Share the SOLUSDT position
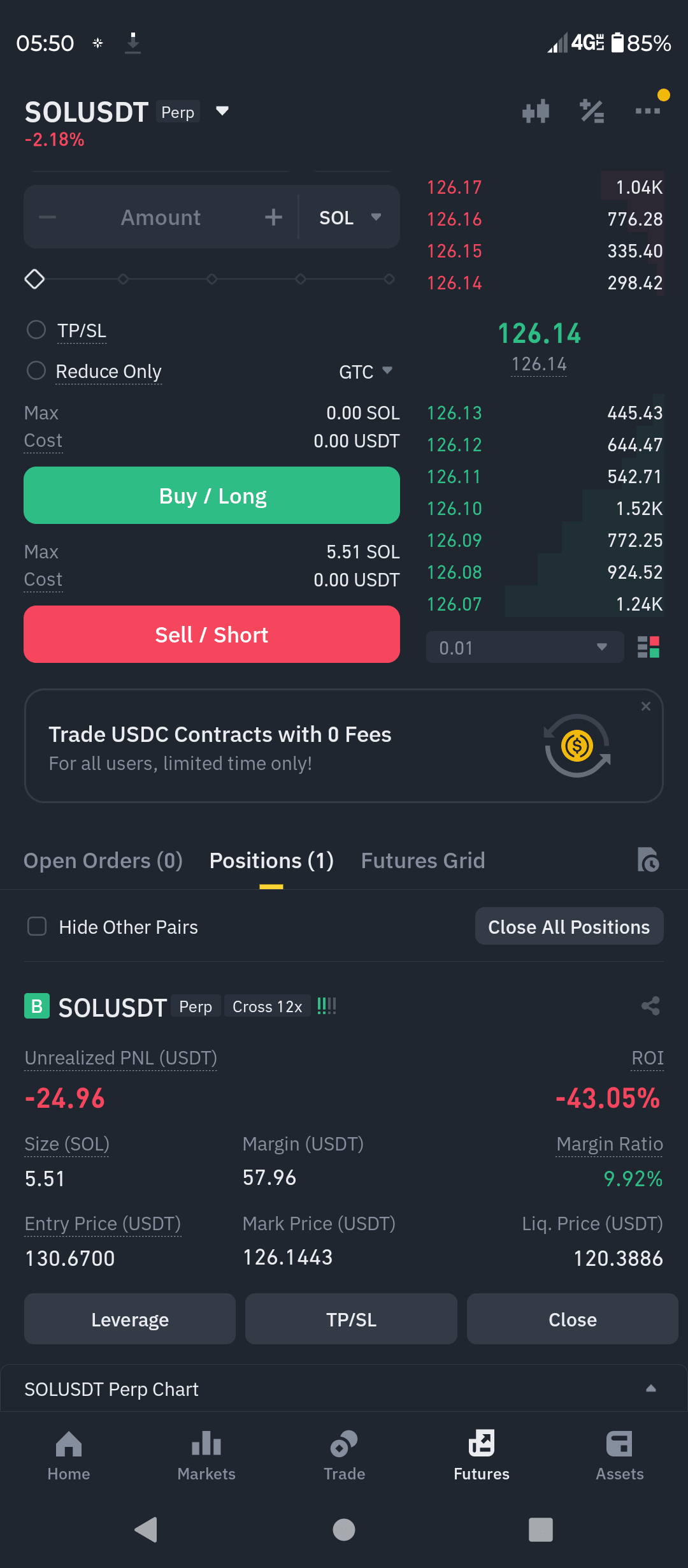Screen dimensions: 688x1568 (x=650, y=1006)
